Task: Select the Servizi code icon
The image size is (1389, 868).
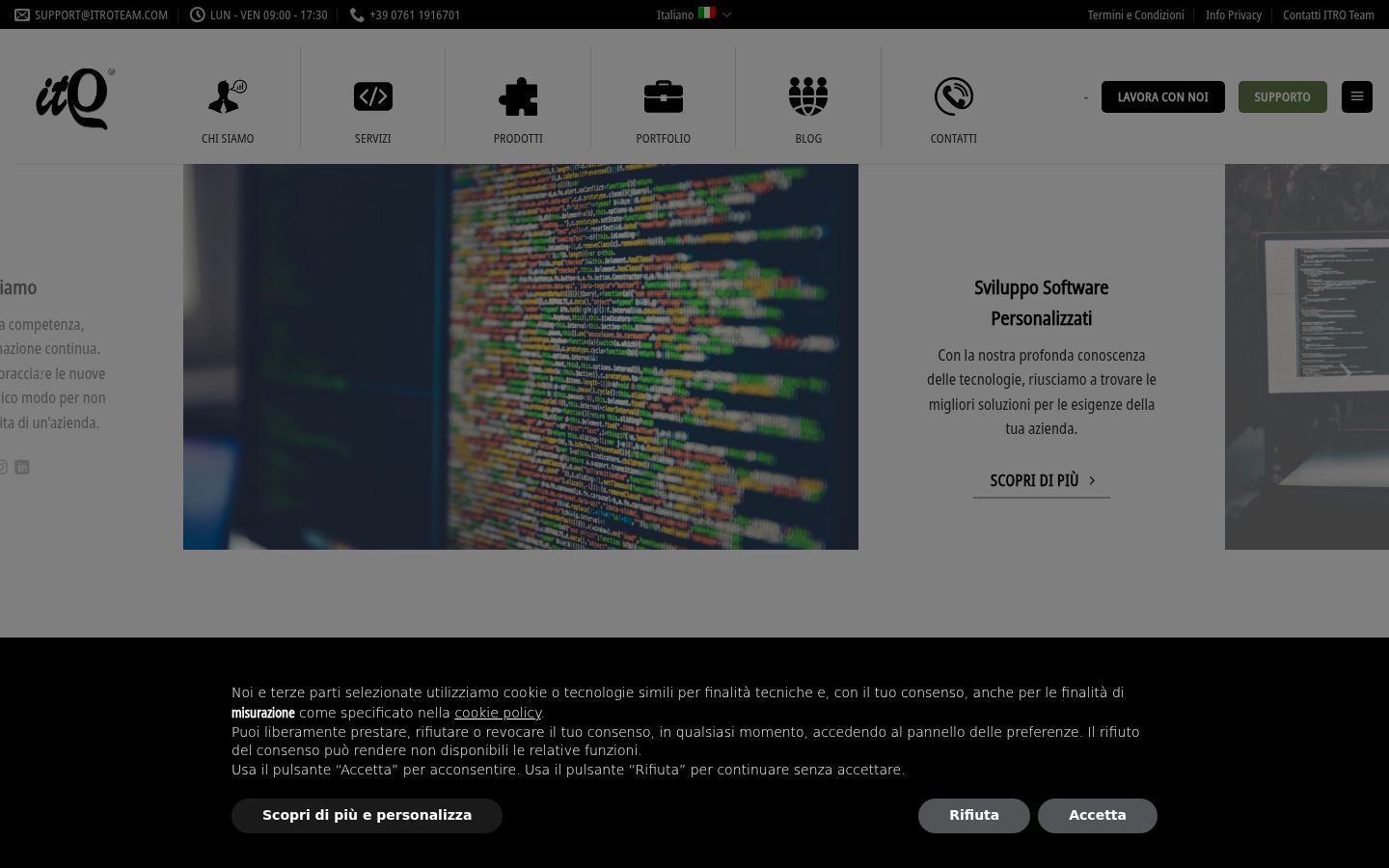Action: point(373,96)
